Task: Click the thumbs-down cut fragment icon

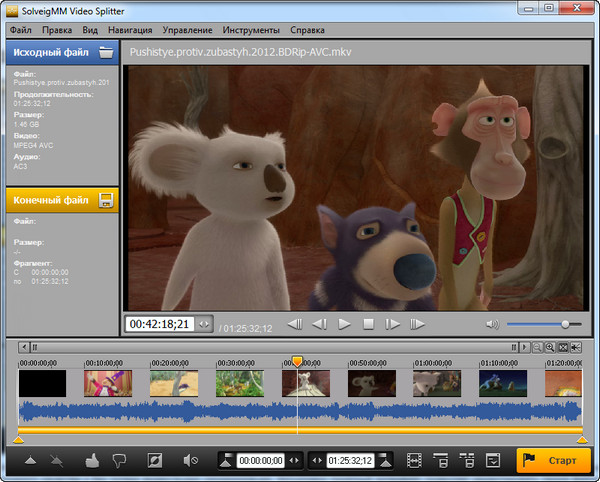Action: click(119, 461)
